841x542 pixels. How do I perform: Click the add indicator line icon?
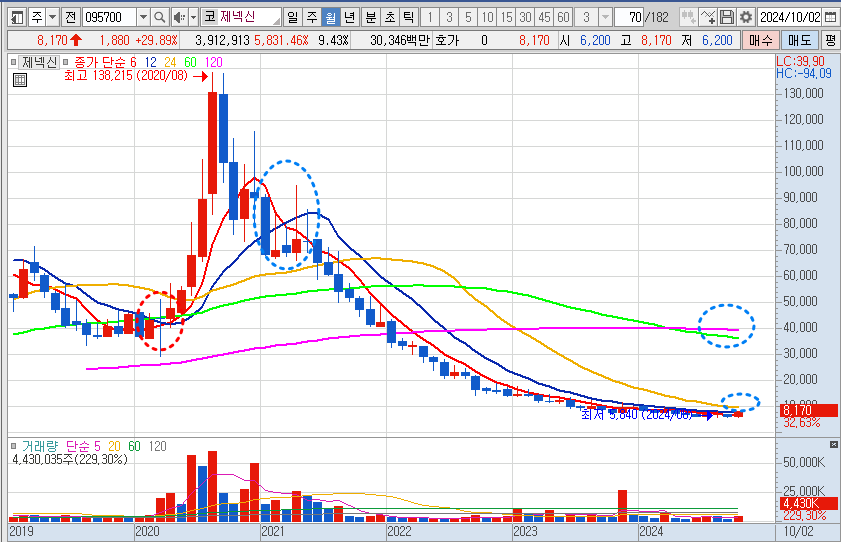click(708, 17)
